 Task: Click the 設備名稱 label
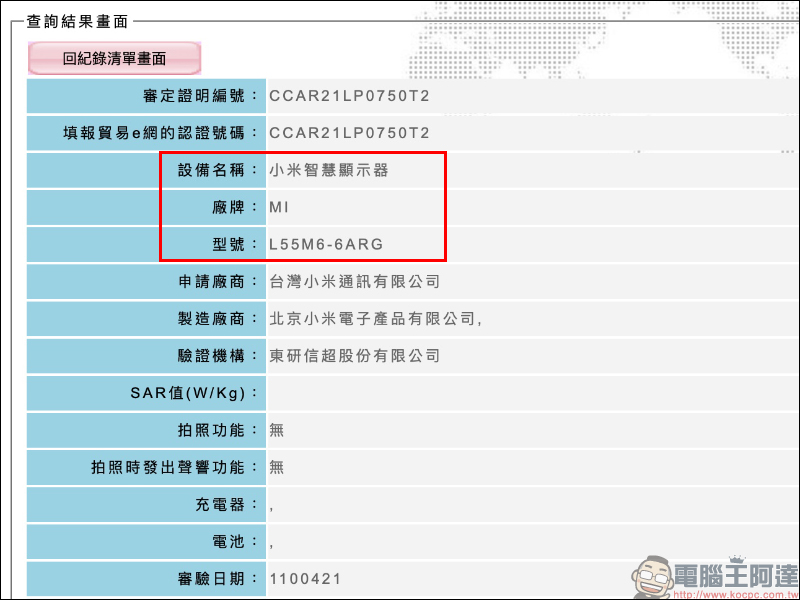[x=217, y=170]
